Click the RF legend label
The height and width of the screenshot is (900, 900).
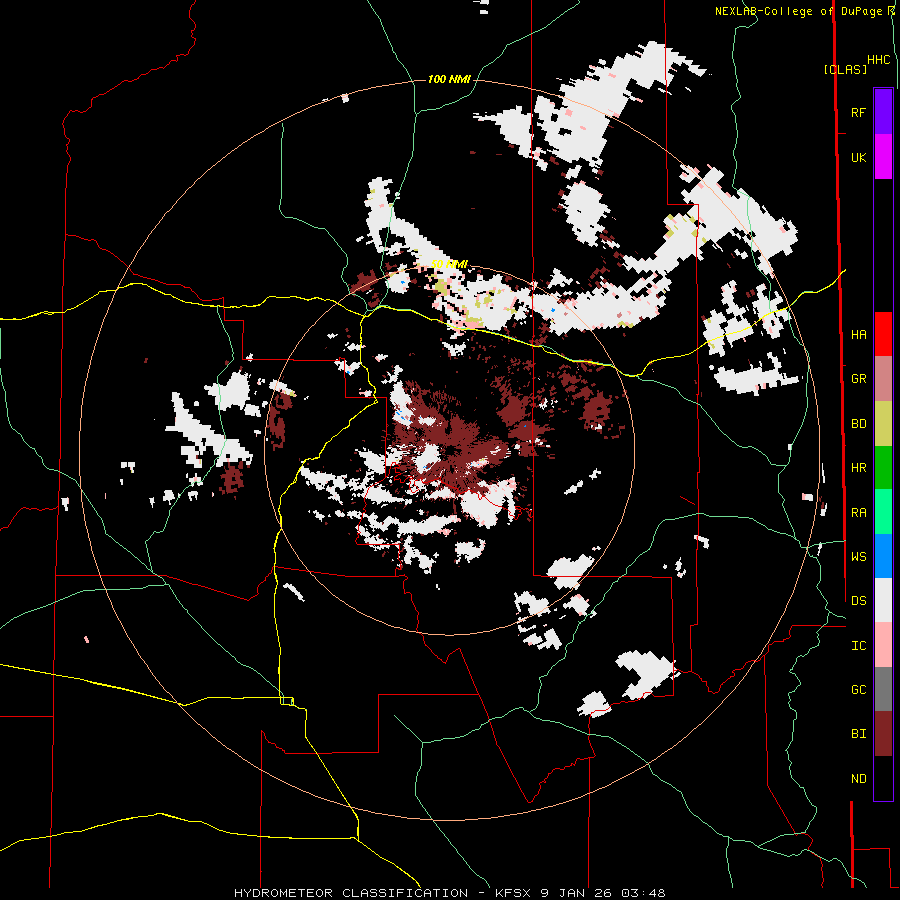click(x=858, y=112)
